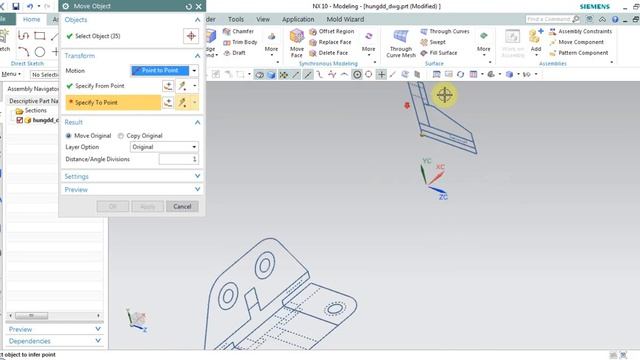Open the Move Face tool
This screenshot has height=360, width=640.
click(x=297, y=43)
